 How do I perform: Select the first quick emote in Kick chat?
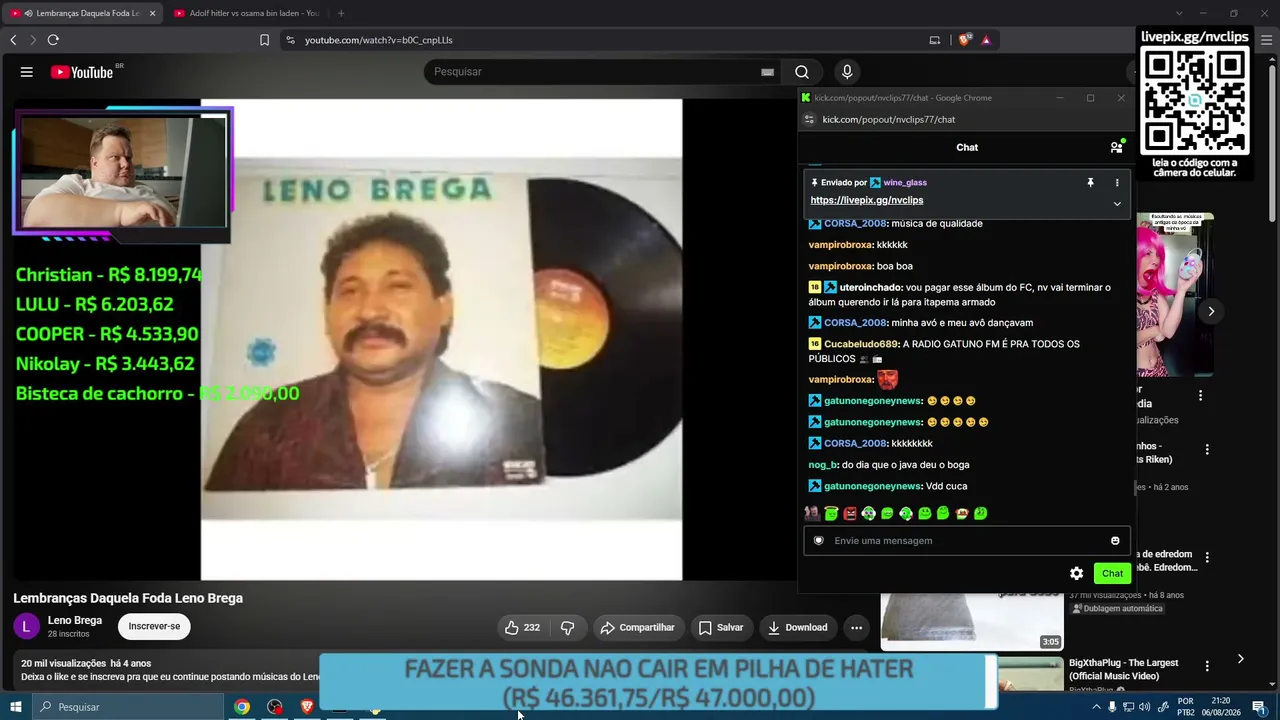812,513
